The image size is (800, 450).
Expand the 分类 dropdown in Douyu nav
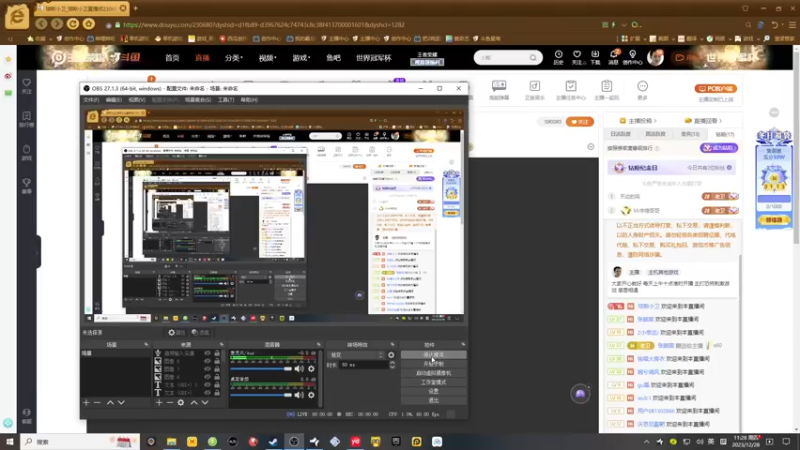[234, 58]
